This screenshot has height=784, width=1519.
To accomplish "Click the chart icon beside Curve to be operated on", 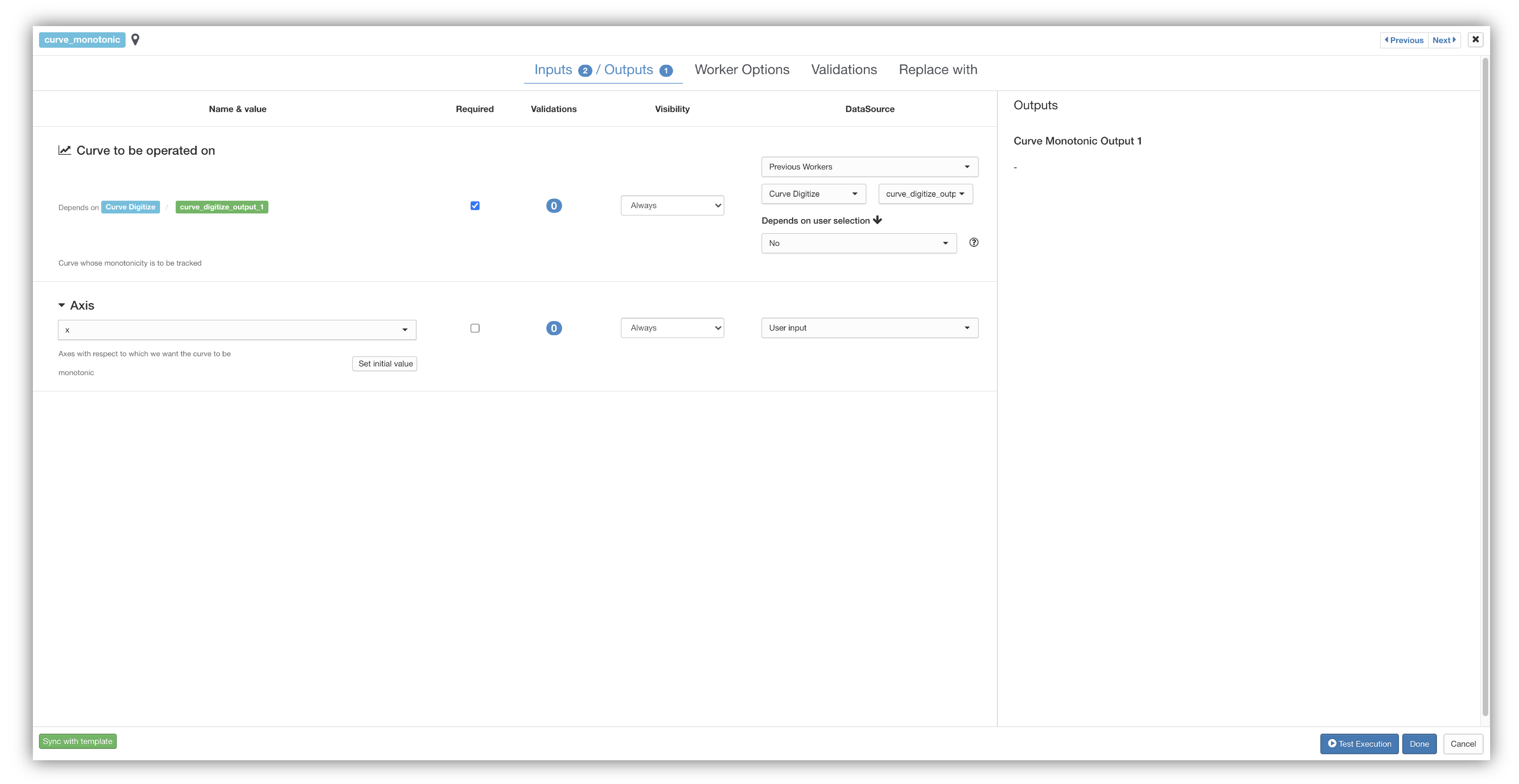I will click(64, 150).
